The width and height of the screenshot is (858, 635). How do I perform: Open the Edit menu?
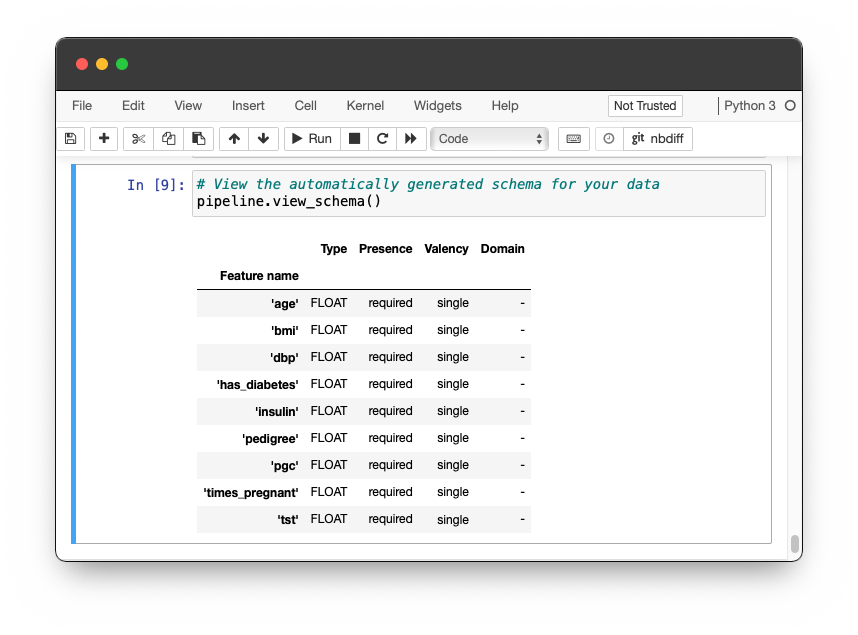(133, 106)
